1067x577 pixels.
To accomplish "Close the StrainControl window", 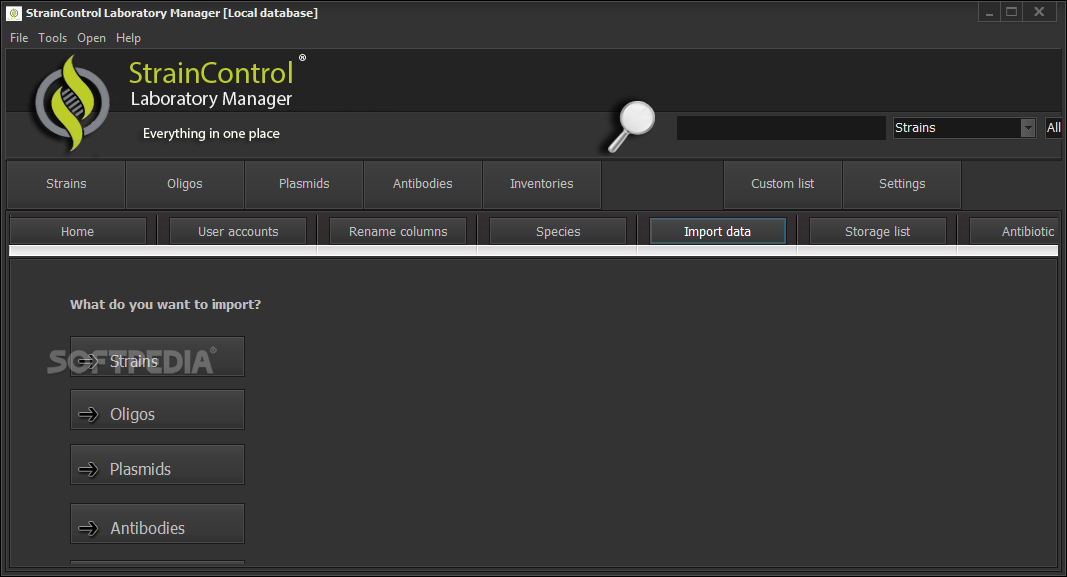I will click(x=1039, y=12).
